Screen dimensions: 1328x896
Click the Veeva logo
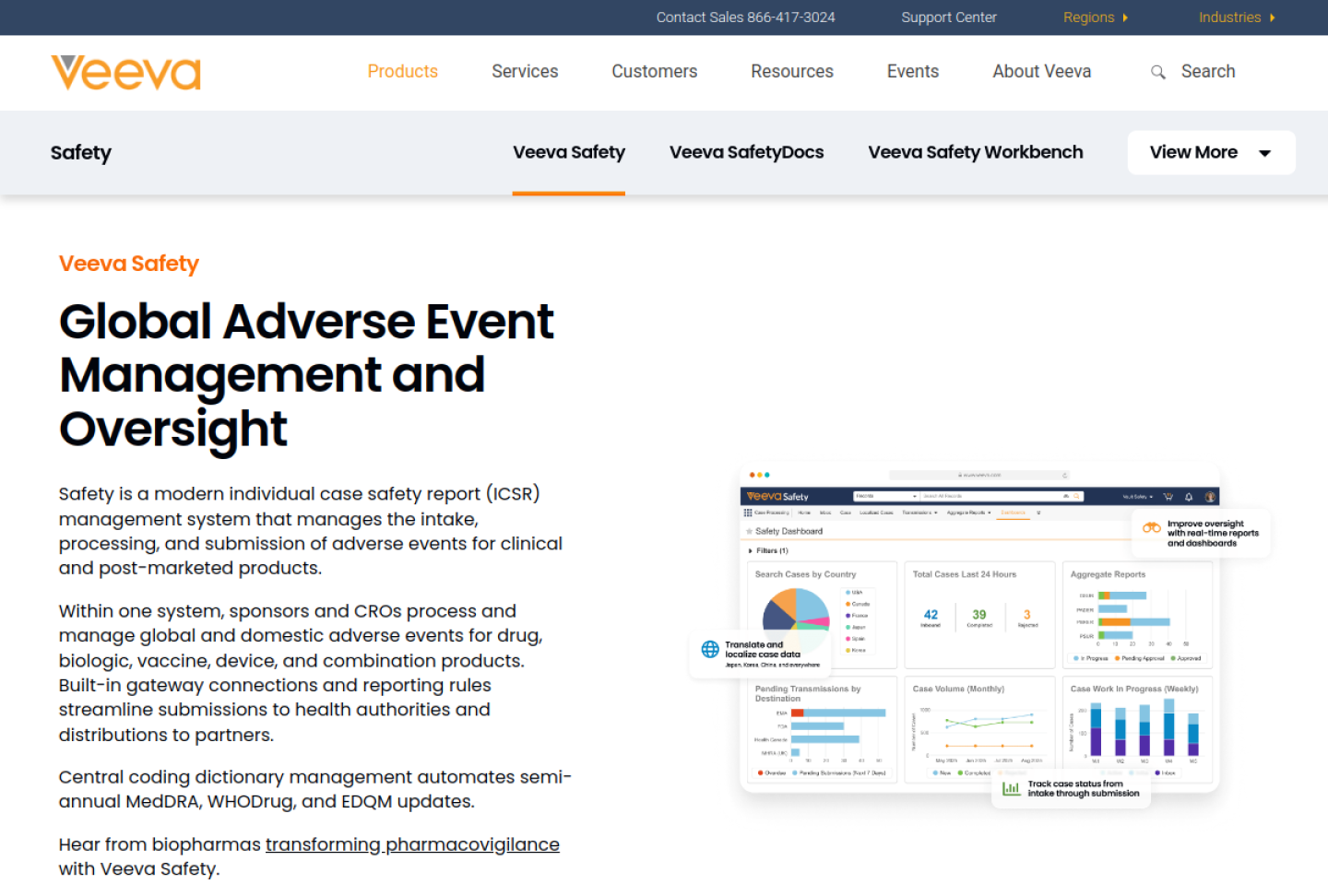point(126,73)
